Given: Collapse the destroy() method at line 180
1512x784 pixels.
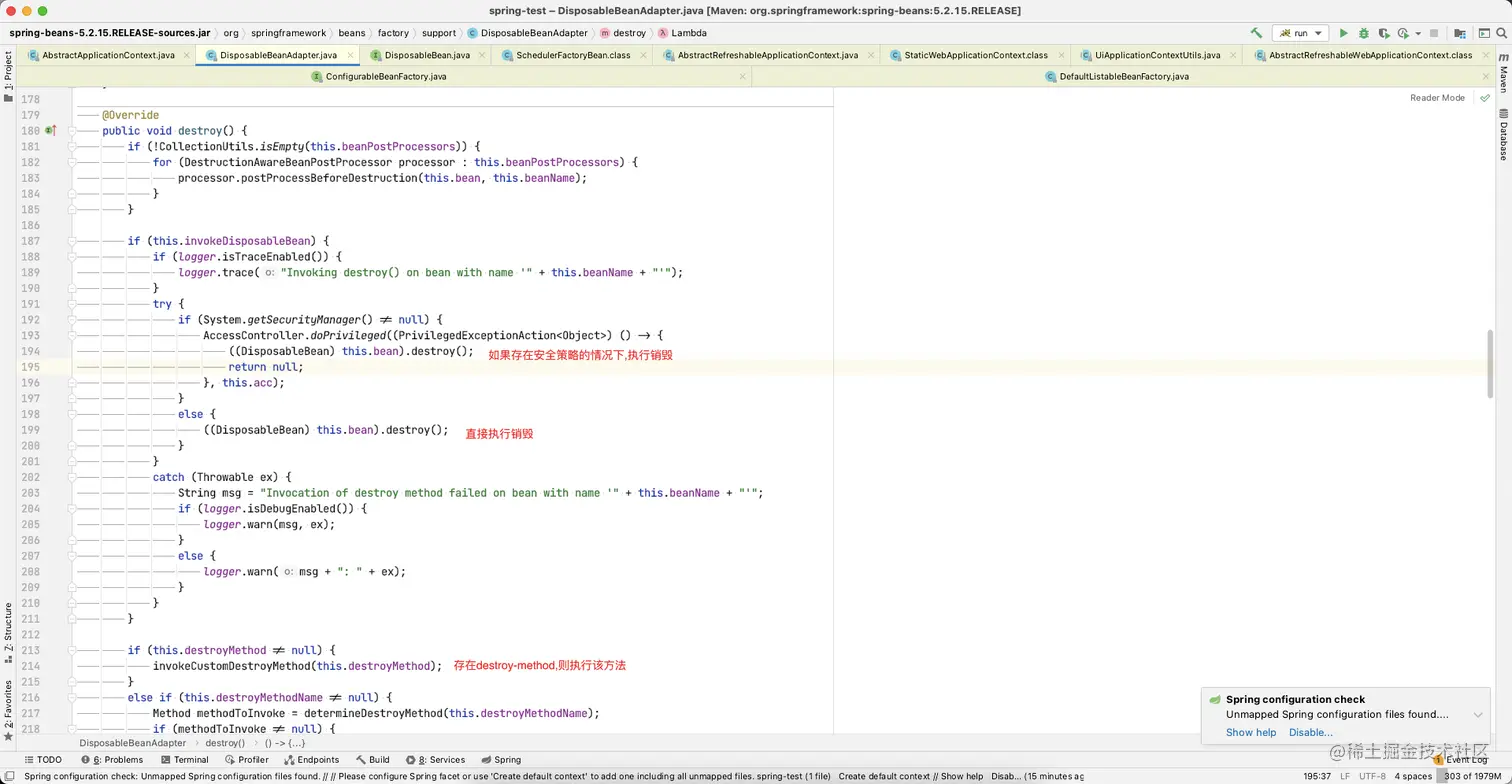Looking at the screenshot, I should 72,131.
